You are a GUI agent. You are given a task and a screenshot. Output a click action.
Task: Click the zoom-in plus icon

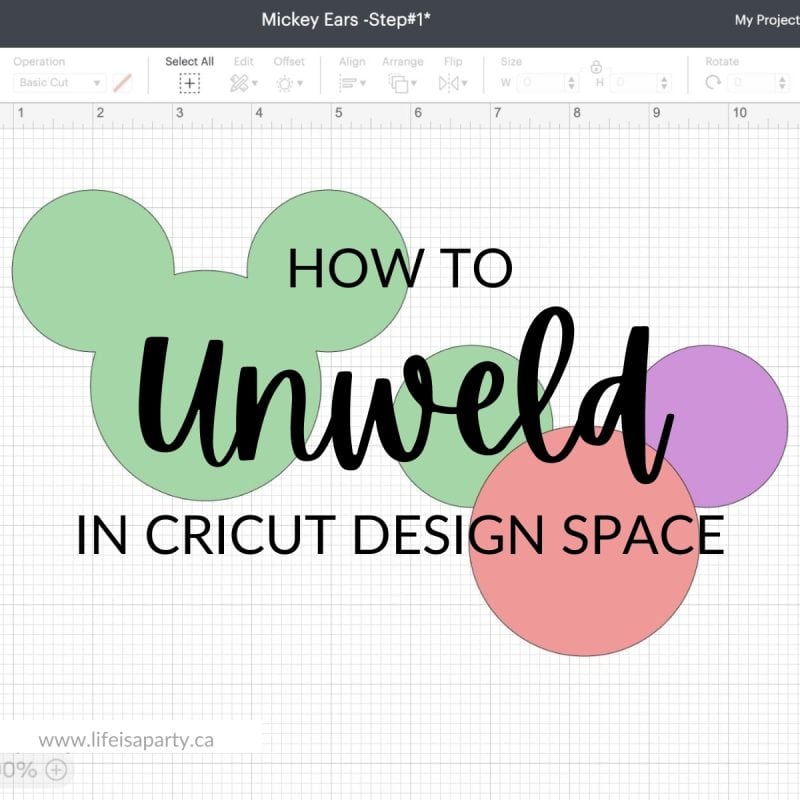click(58, 770)
